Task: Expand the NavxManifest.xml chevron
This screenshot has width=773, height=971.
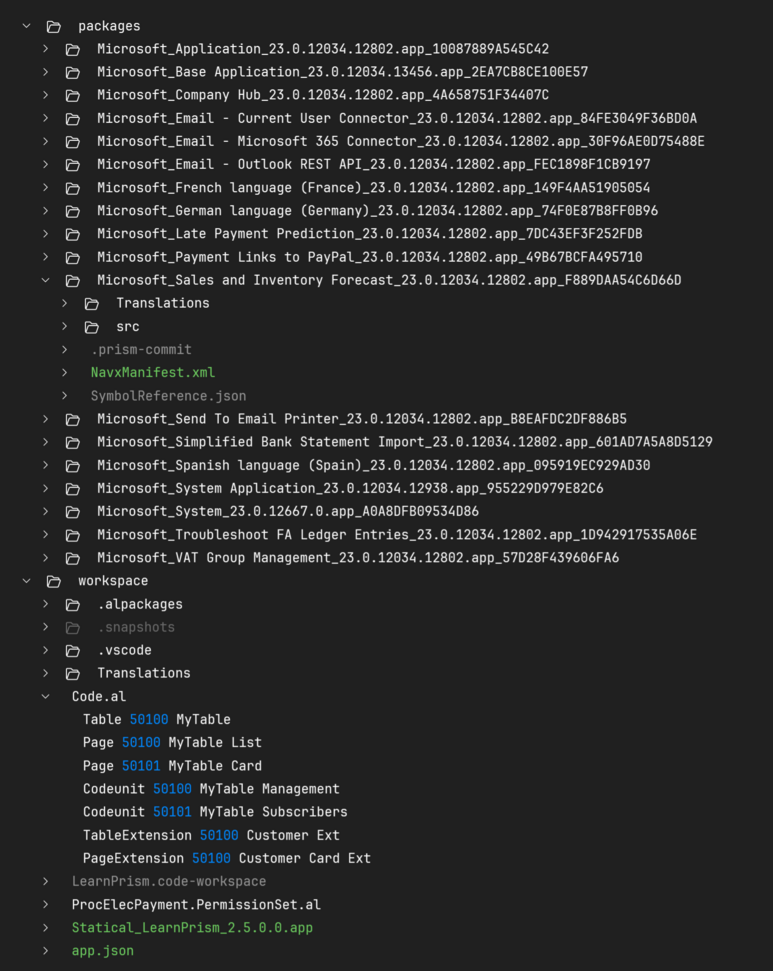Action: (65, 372)
